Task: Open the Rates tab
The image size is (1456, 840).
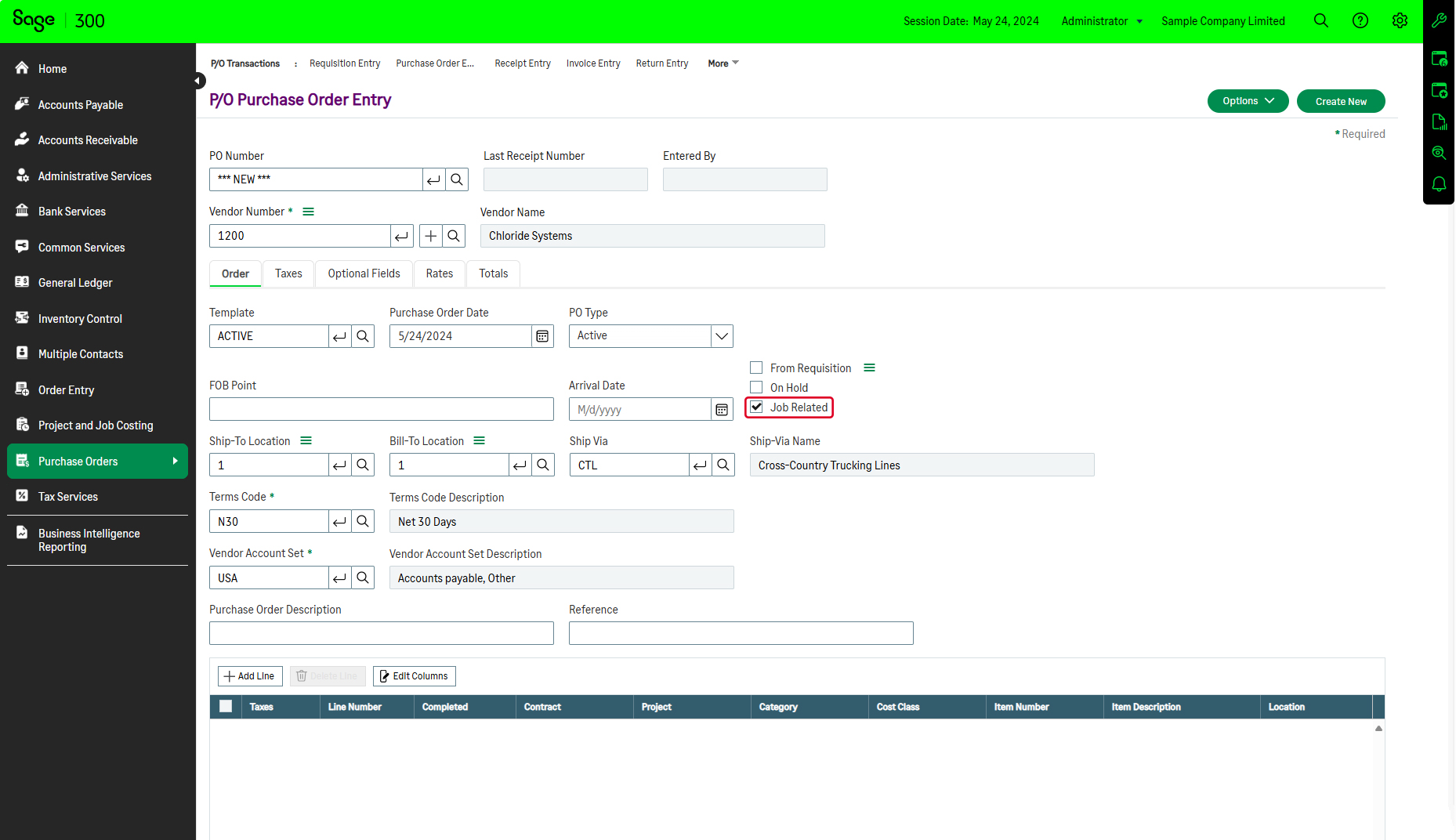Action: (x=440, y=273)
